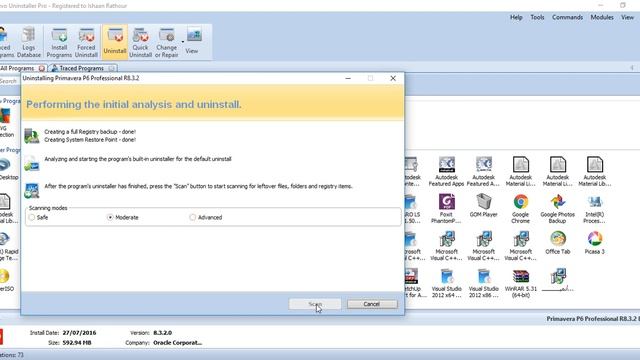The height and width of the screenshot is (360, 640).
Task: Select Google Photos Backup program icon
Action: [x=558, y=209]
